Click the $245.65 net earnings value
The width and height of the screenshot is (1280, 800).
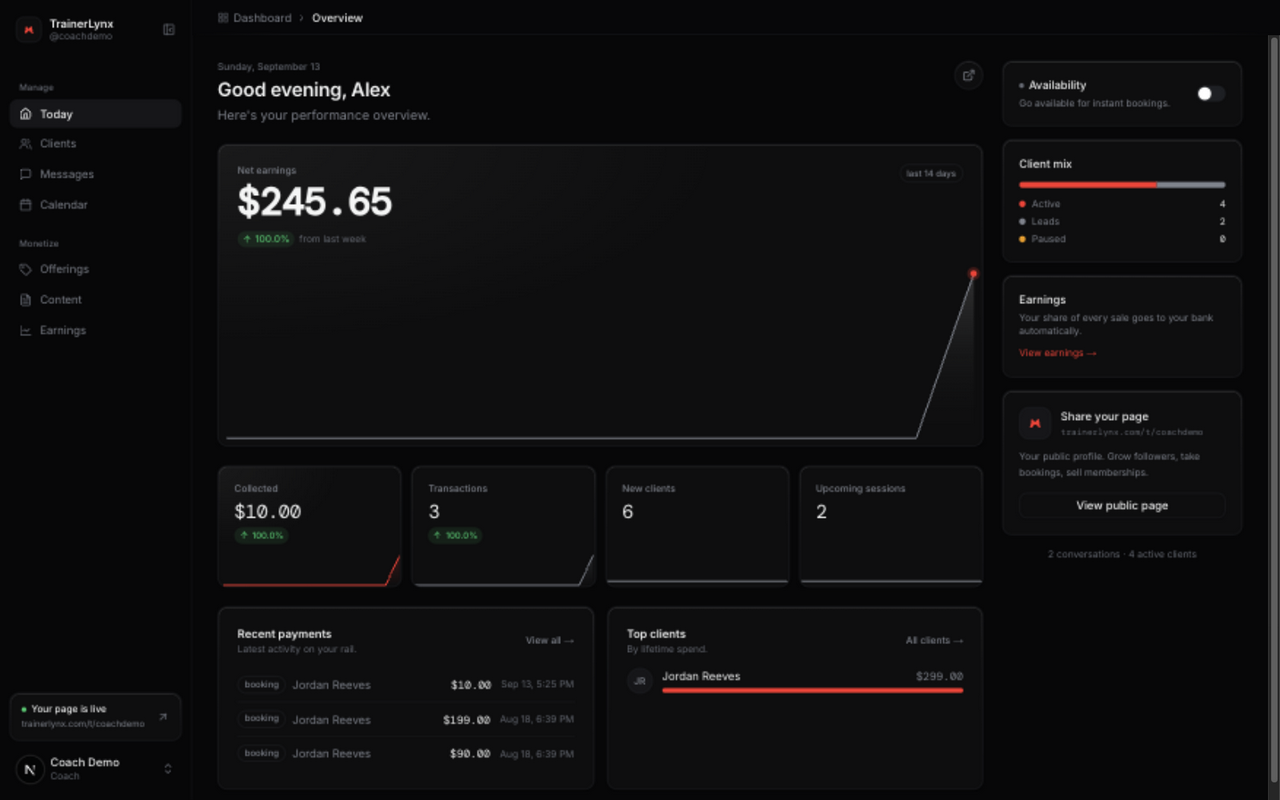(x=315, y=202)
